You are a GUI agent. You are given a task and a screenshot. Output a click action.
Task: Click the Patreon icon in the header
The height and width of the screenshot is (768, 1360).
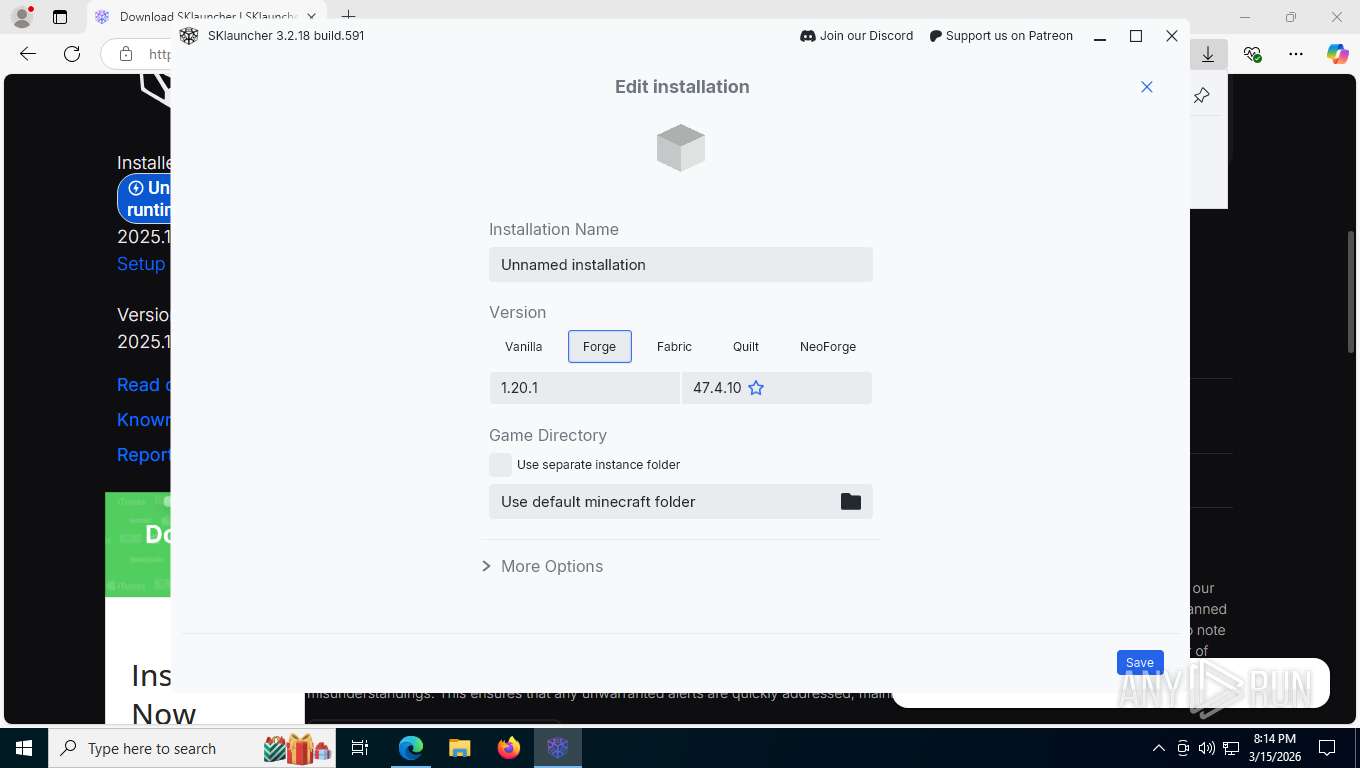(936, 36)
